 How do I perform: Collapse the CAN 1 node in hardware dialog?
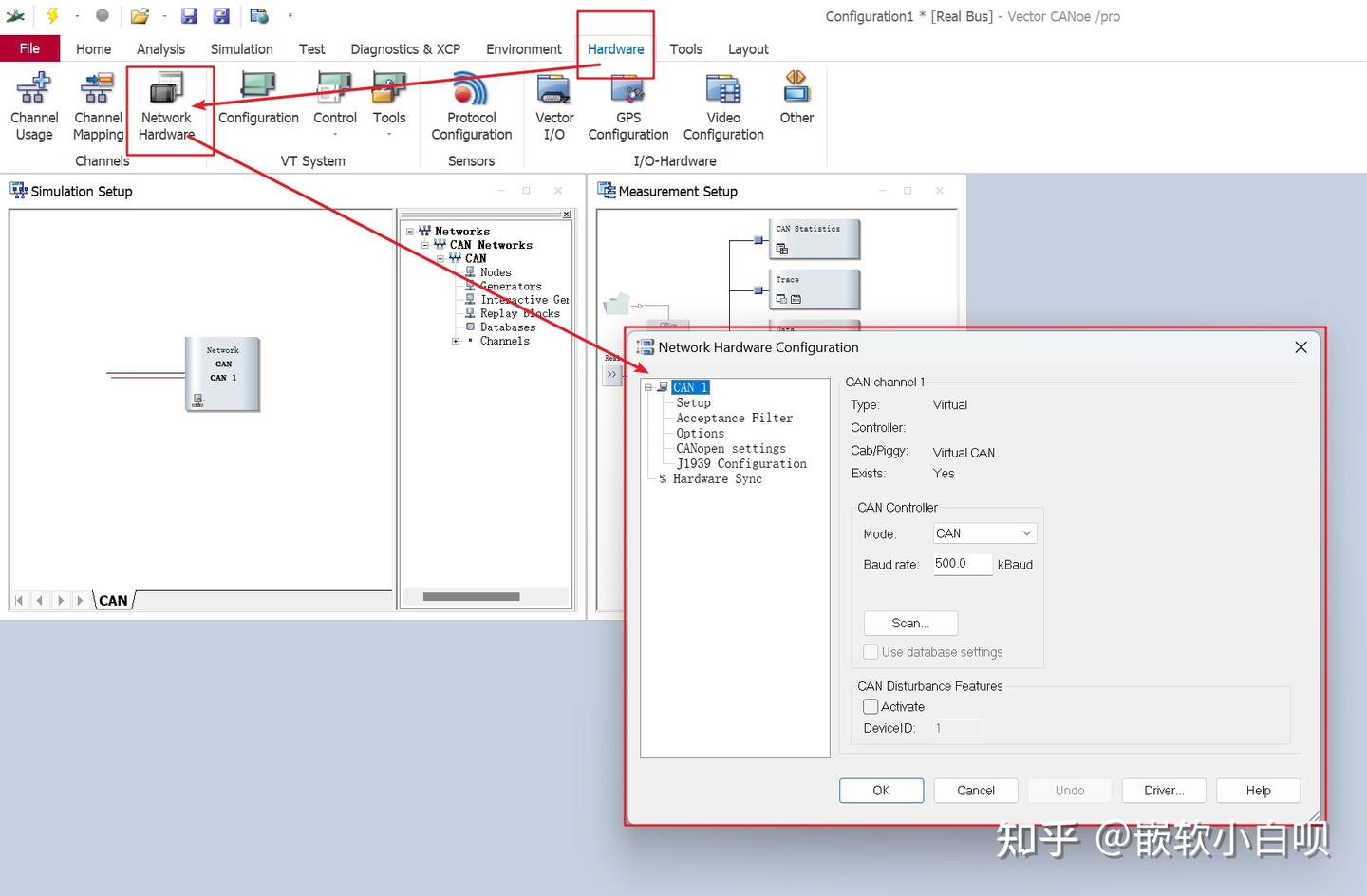(648, 387)
